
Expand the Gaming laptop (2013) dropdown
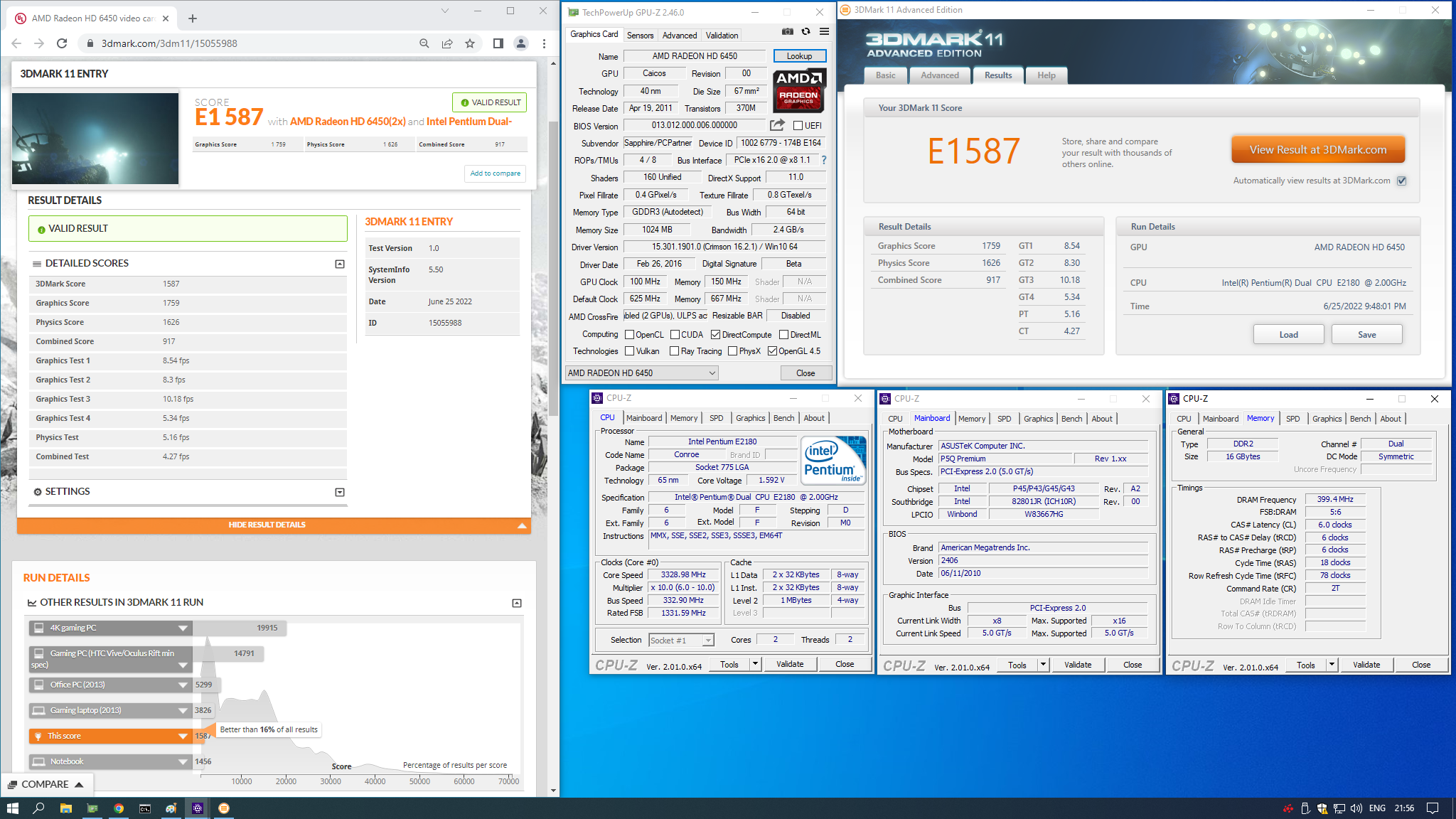click(x=183, y=710)
